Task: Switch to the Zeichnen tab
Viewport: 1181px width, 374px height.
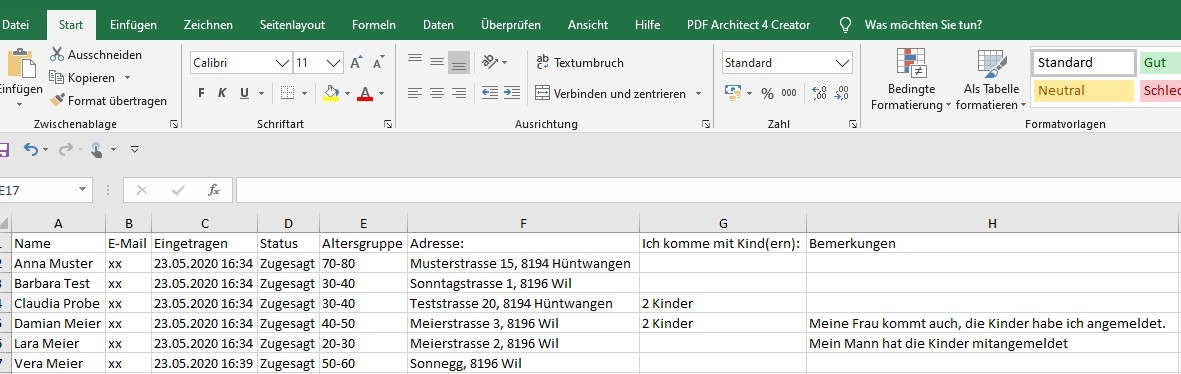Action: pyautogui.click(x=207, y=25)
